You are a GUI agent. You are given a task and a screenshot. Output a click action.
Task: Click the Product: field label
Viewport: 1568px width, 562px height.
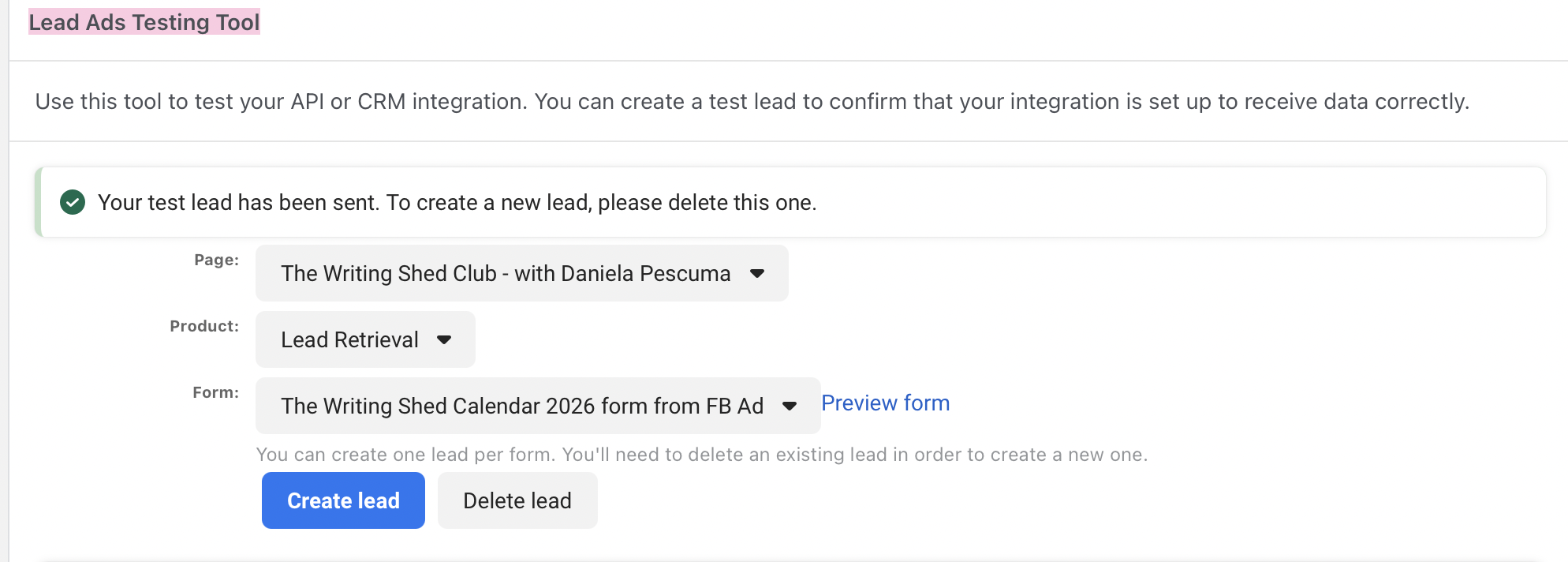(204, 326)
